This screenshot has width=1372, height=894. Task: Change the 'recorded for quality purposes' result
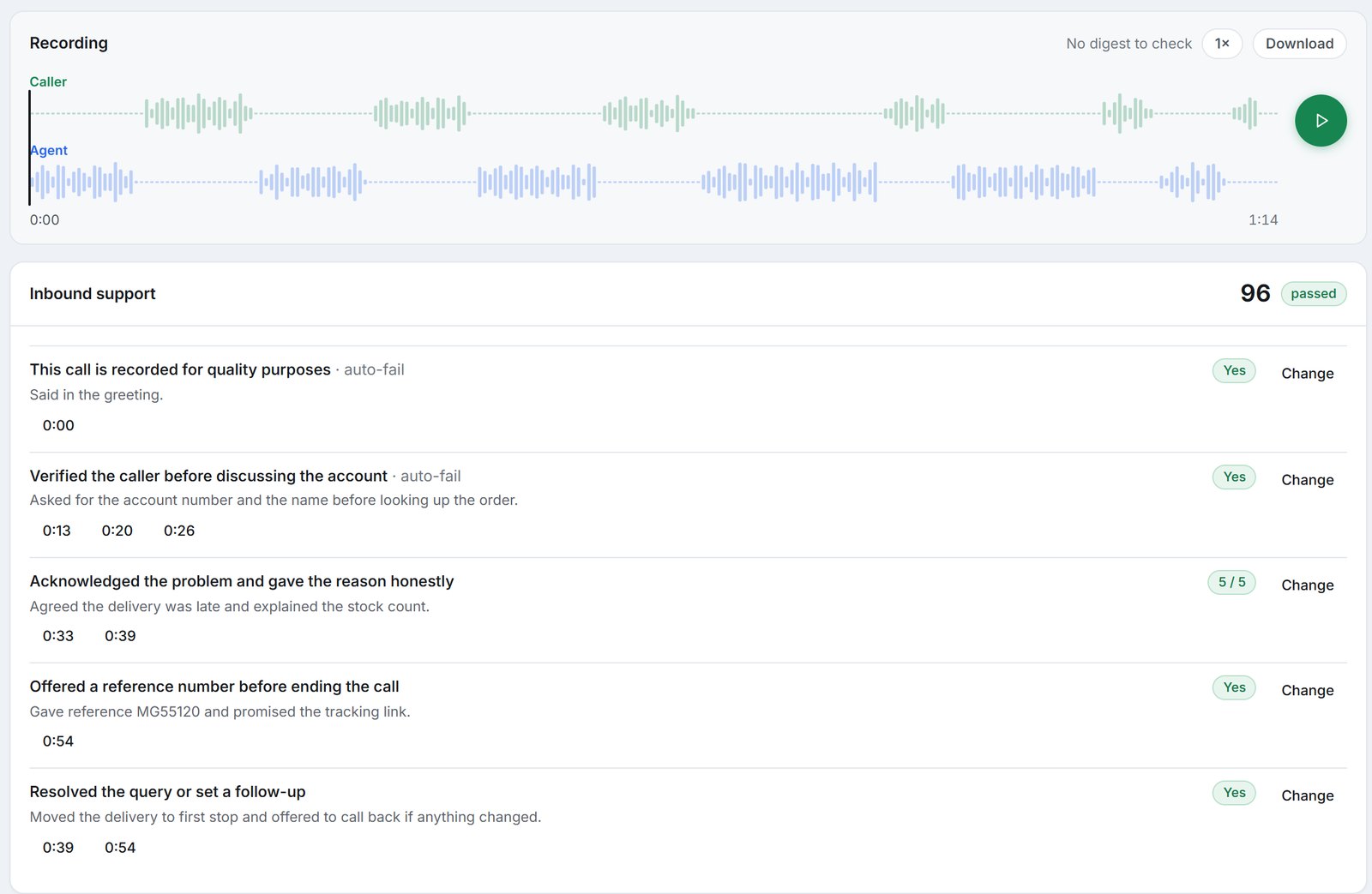(1307, 374)
